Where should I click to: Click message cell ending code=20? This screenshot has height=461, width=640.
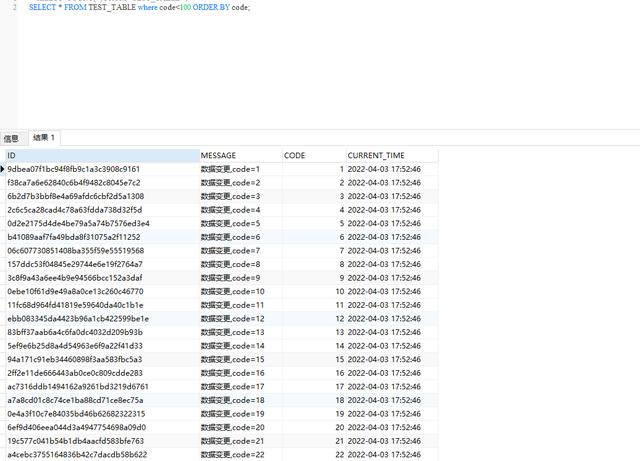coord(240,428)
